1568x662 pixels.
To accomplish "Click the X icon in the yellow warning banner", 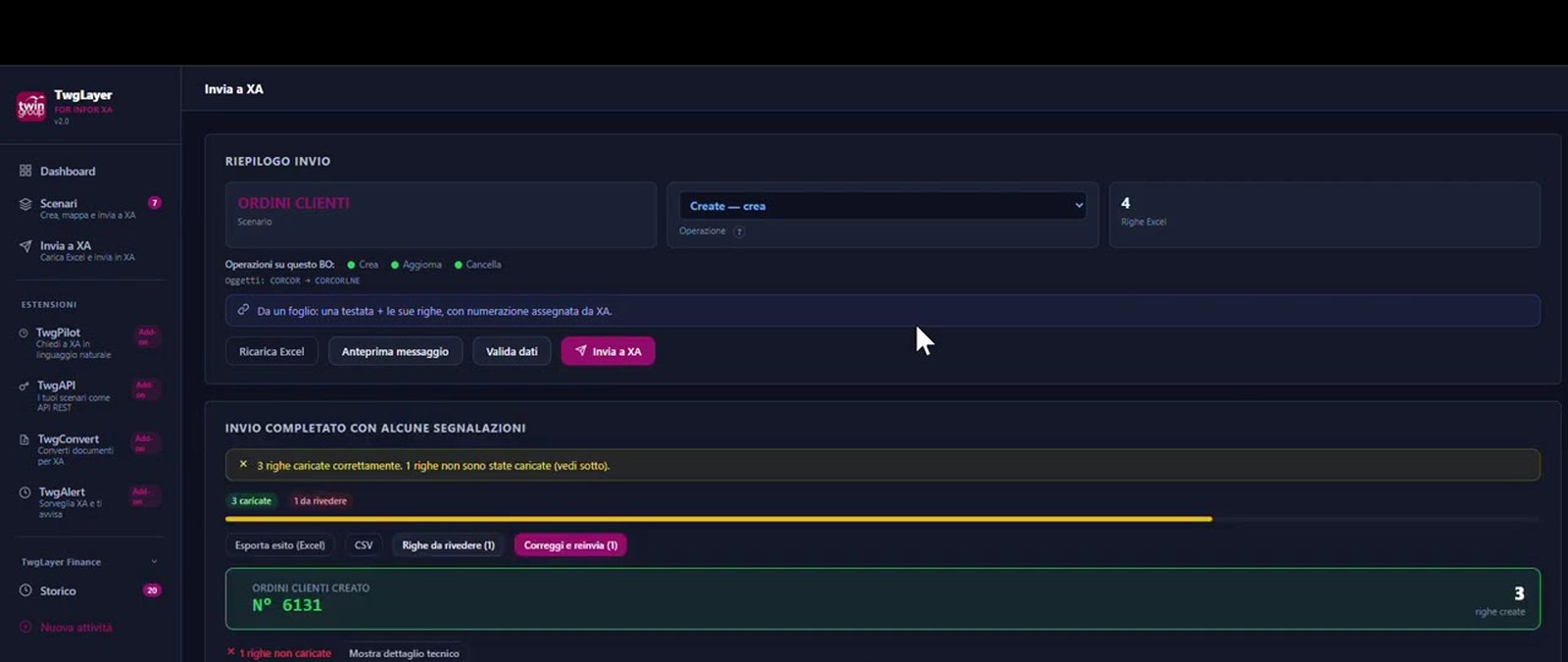I will (243, 465).
